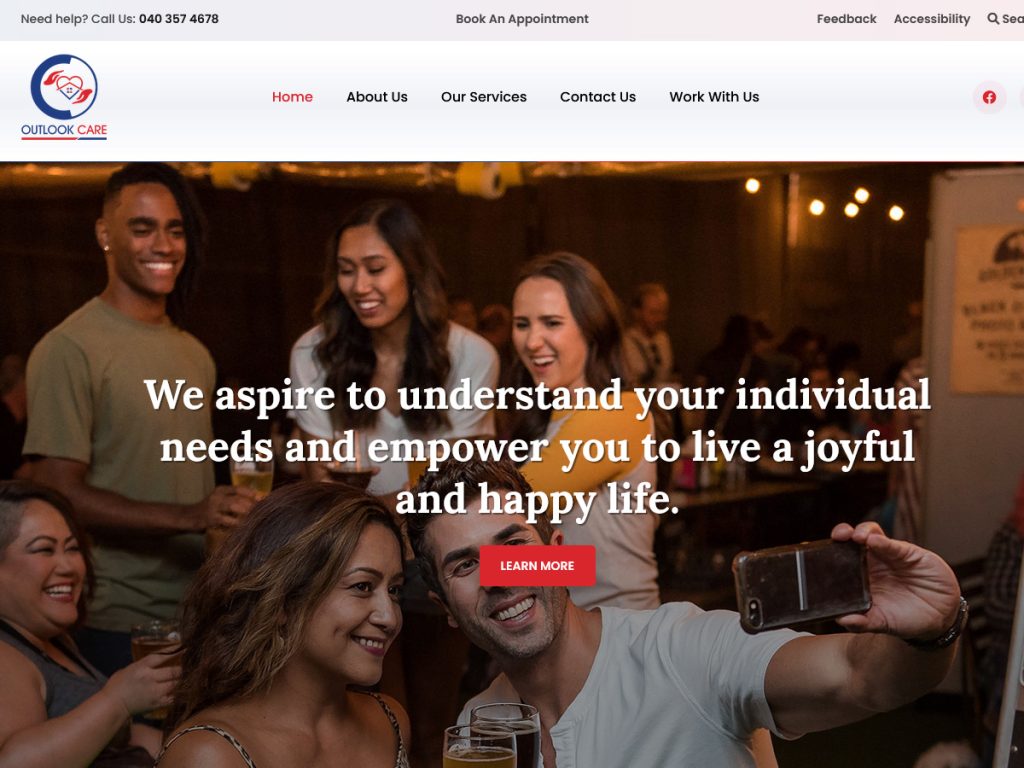Click the Search label in top bar
Image resolution: width=1024 pixels, height=768 pixels.
pyautogui.click(x=1013, y=19)
